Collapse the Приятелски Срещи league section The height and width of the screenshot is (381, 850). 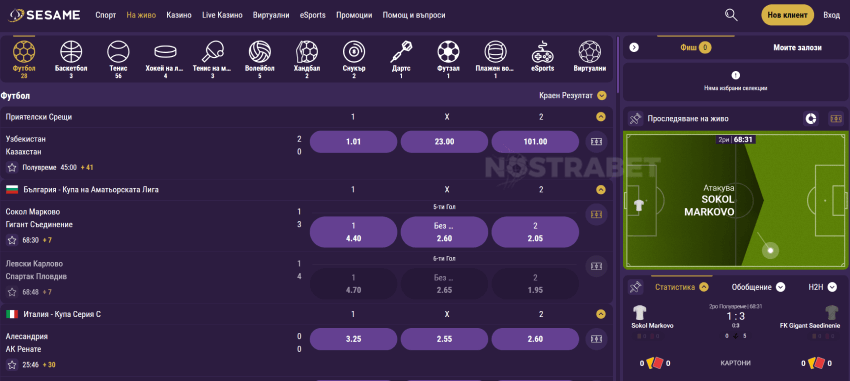point(601,117)
